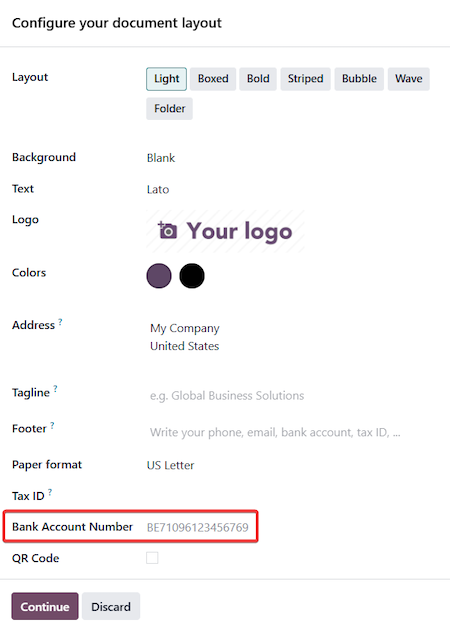Click the Continue button
Screen dimensions: 450x632
pos(45,606)
